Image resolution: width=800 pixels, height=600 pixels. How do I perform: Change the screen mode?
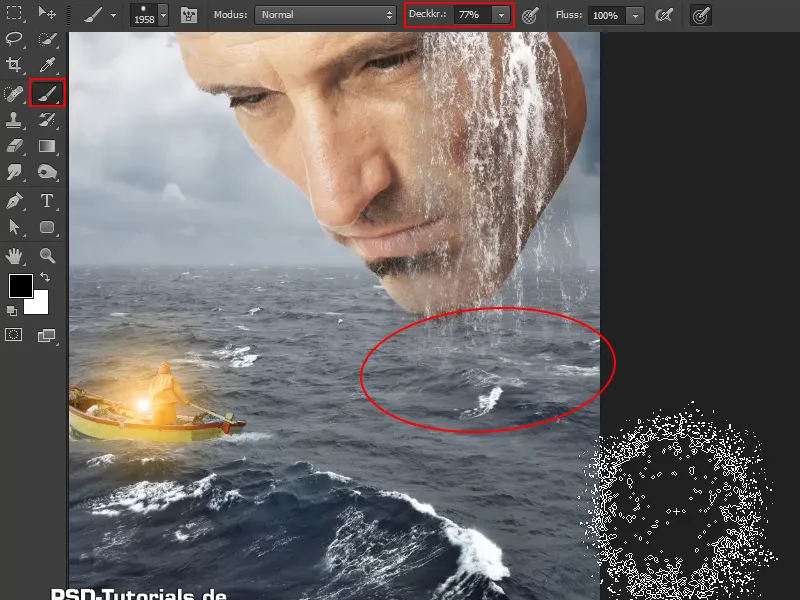pos(46,335)
